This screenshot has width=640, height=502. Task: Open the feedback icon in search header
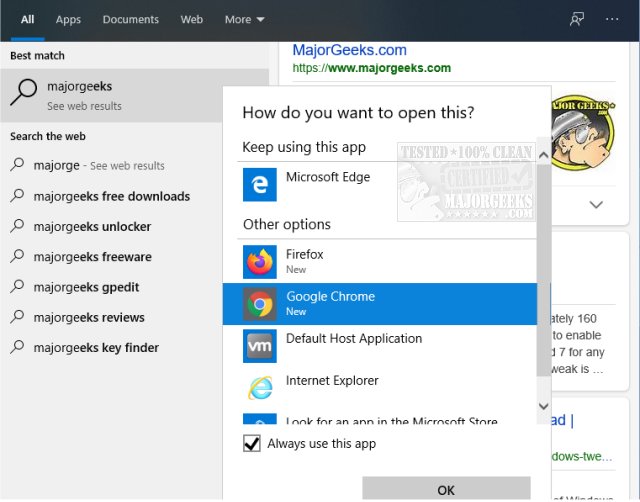pos(577,19)
